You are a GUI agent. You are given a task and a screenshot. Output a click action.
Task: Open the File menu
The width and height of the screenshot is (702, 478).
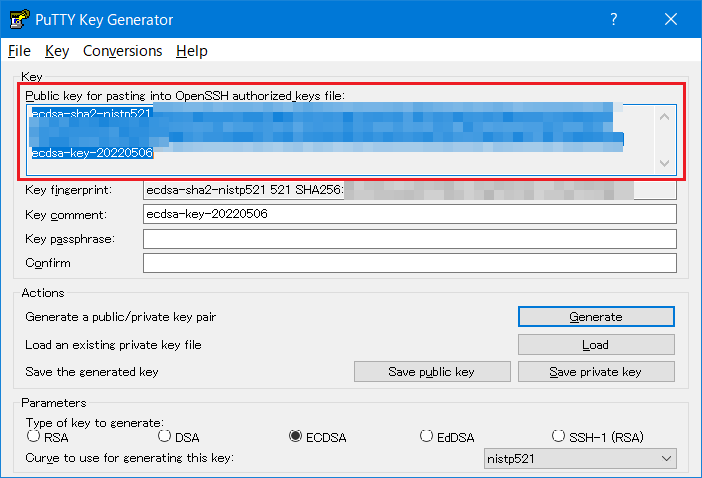[x=19, y=51]
